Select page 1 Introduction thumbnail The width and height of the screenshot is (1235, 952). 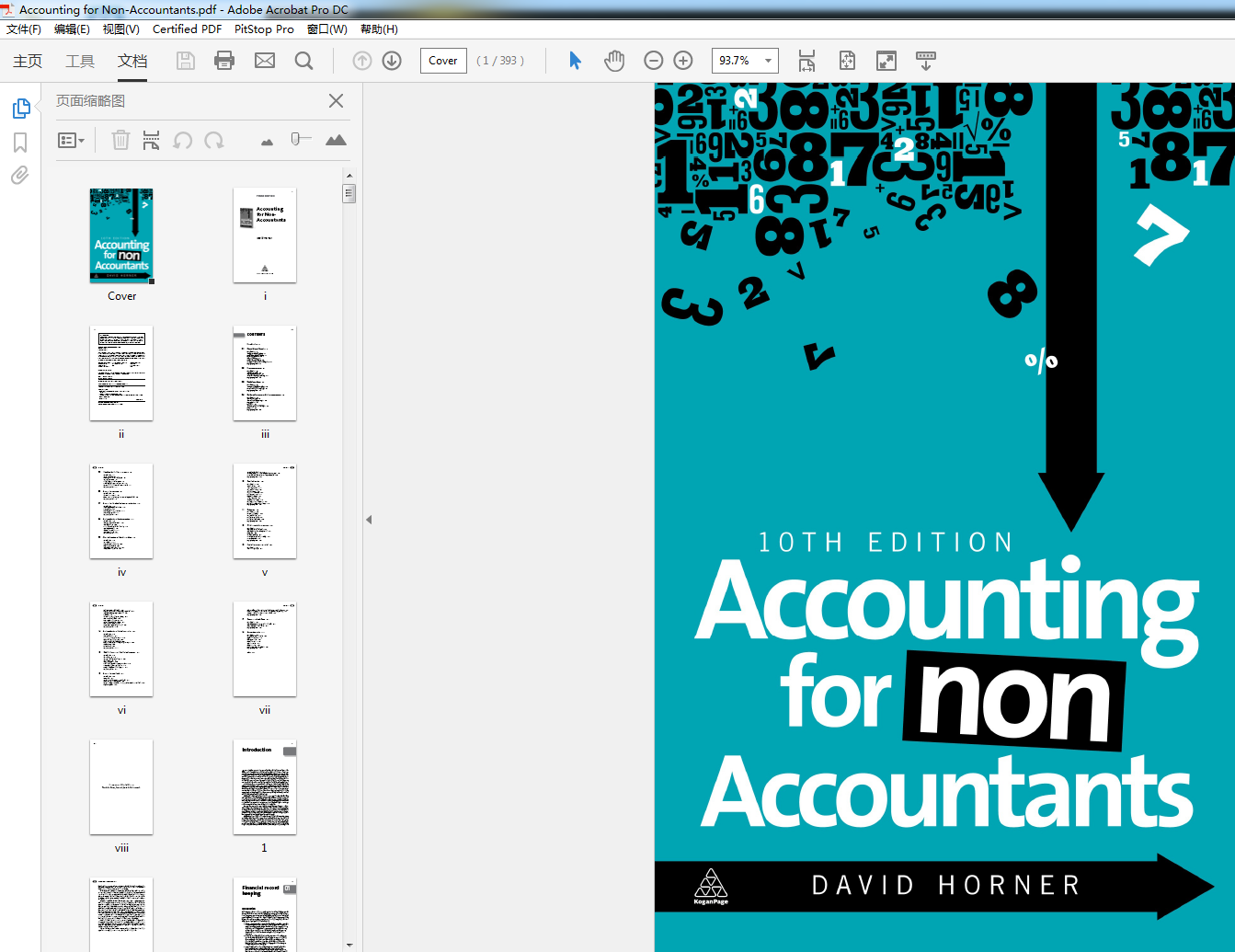pyautogui.click(x=265, y=787)
